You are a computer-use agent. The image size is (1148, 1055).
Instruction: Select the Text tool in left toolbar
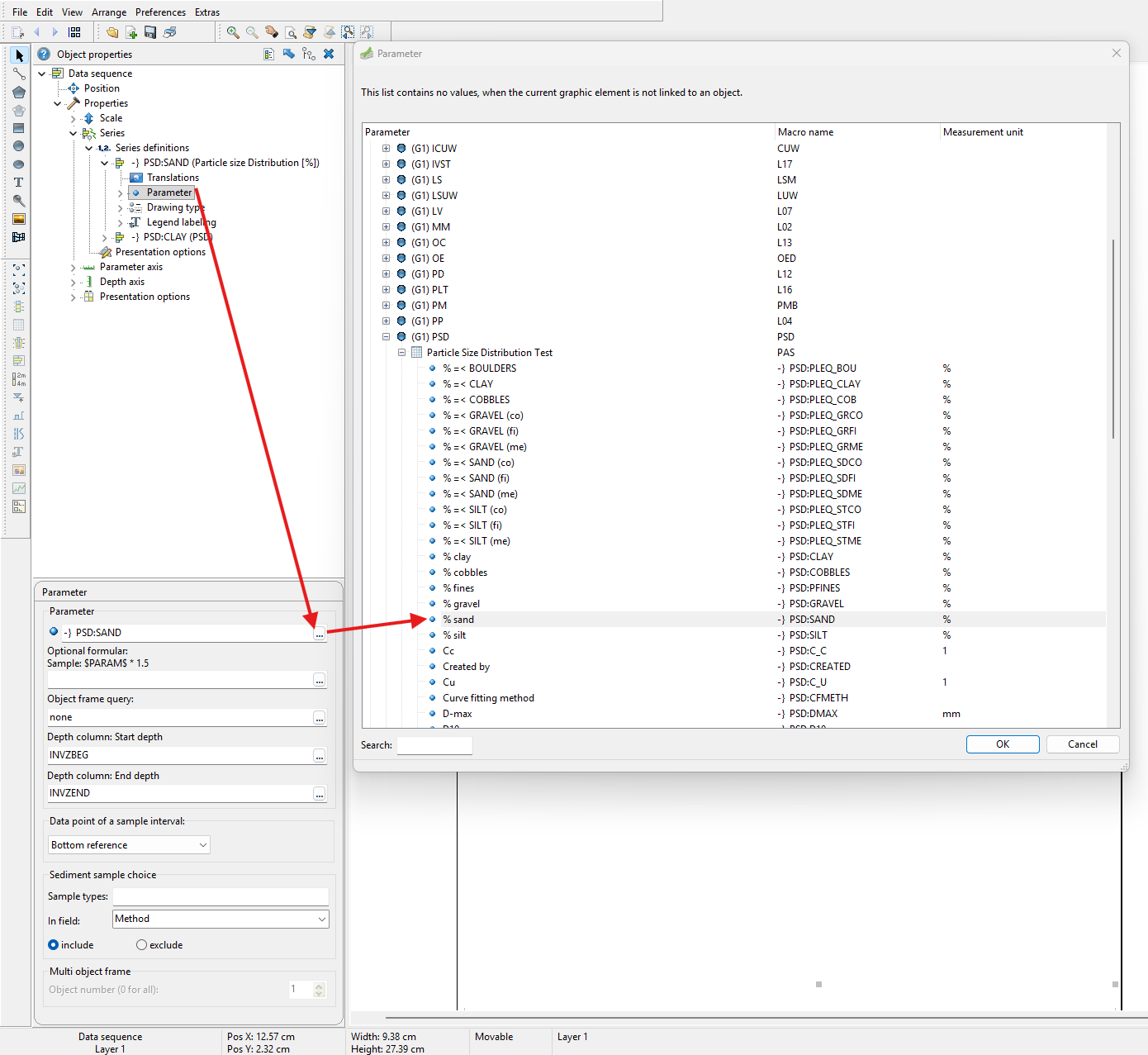(18, 183)
